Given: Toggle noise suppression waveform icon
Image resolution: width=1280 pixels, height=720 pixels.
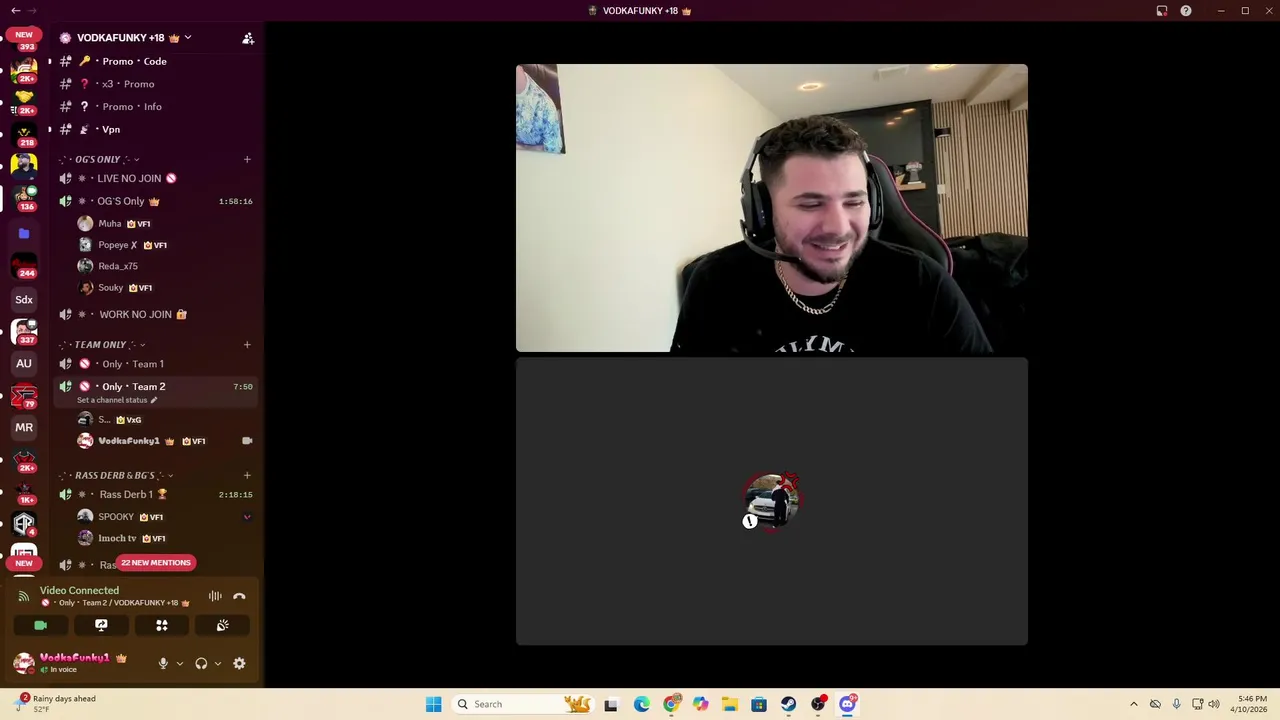Looking at the screenshot, I should [x=215, y=596].
